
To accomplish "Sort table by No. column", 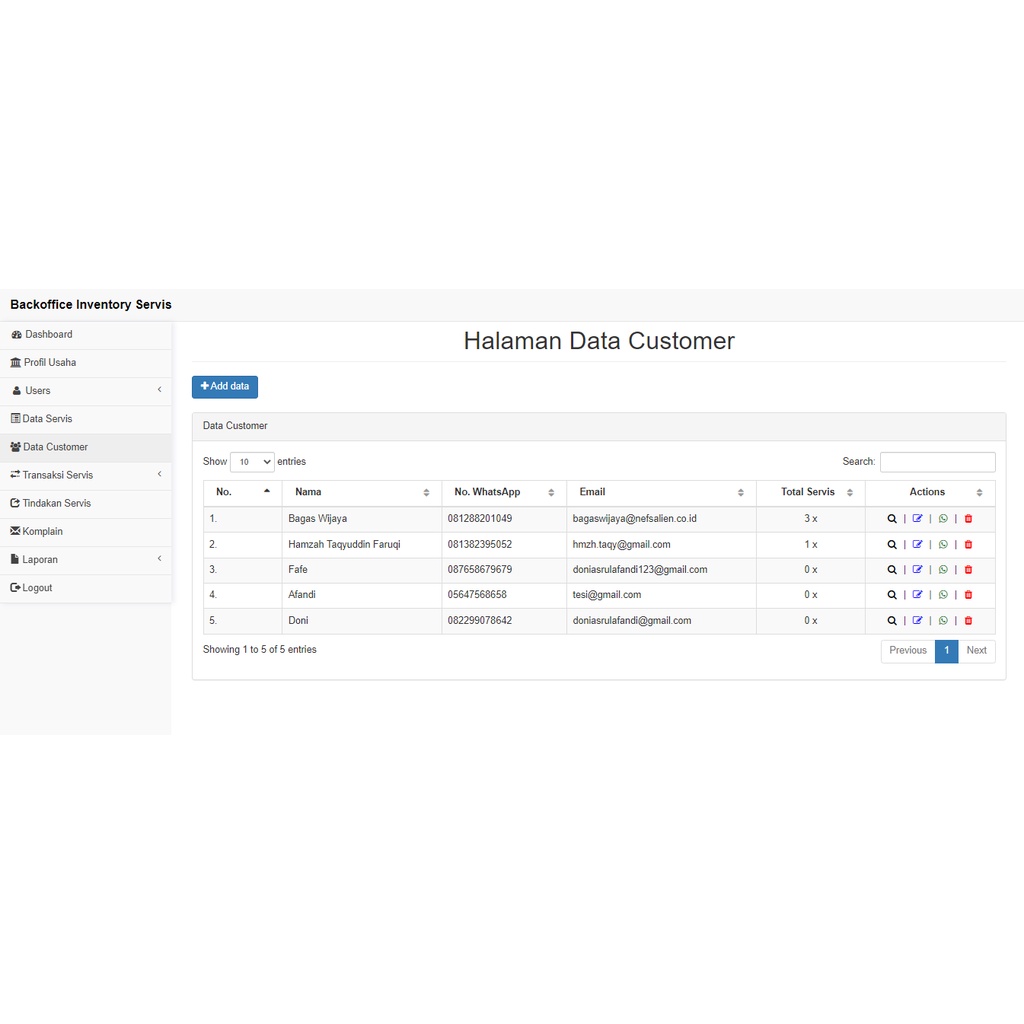I will coord(242,492).
